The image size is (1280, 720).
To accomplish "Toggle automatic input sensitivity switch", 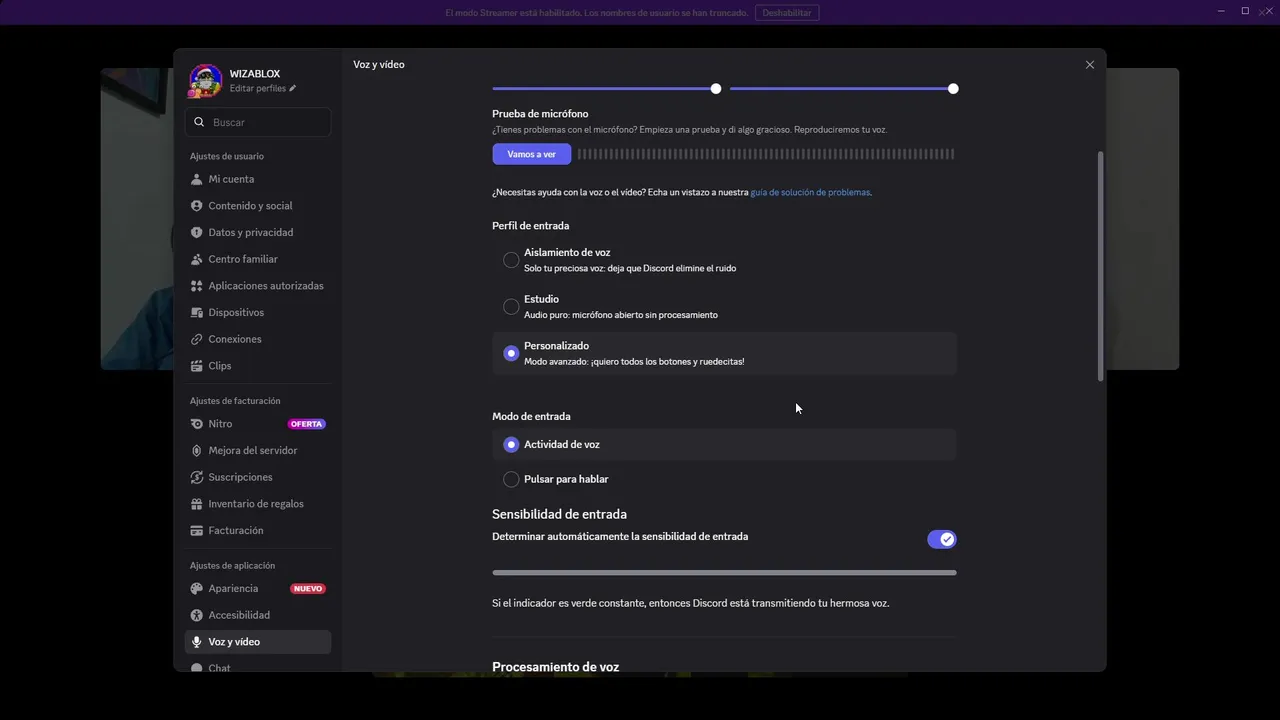I will (x=942, y=539).
